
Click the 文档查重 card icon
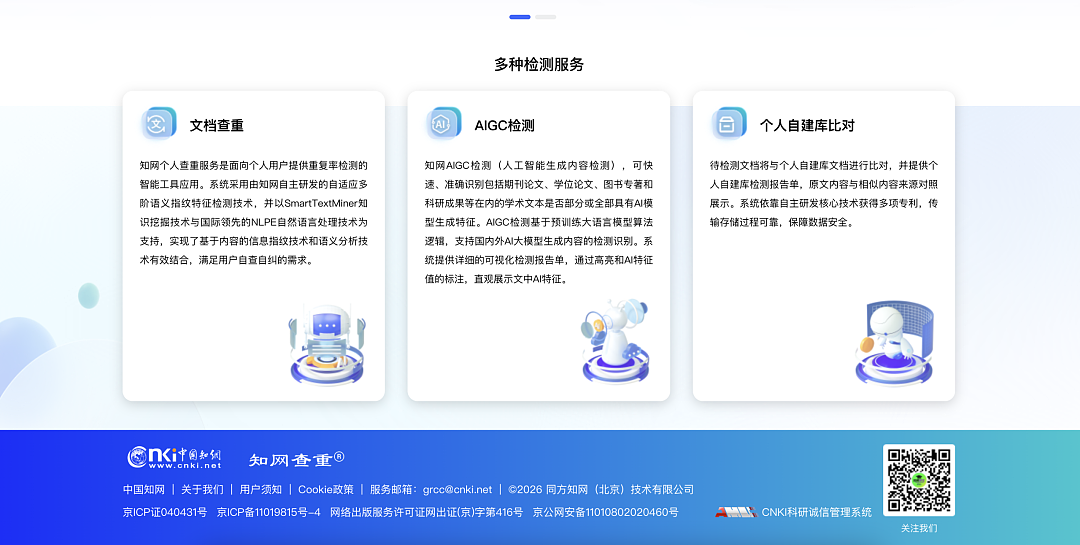click(158, 124)
